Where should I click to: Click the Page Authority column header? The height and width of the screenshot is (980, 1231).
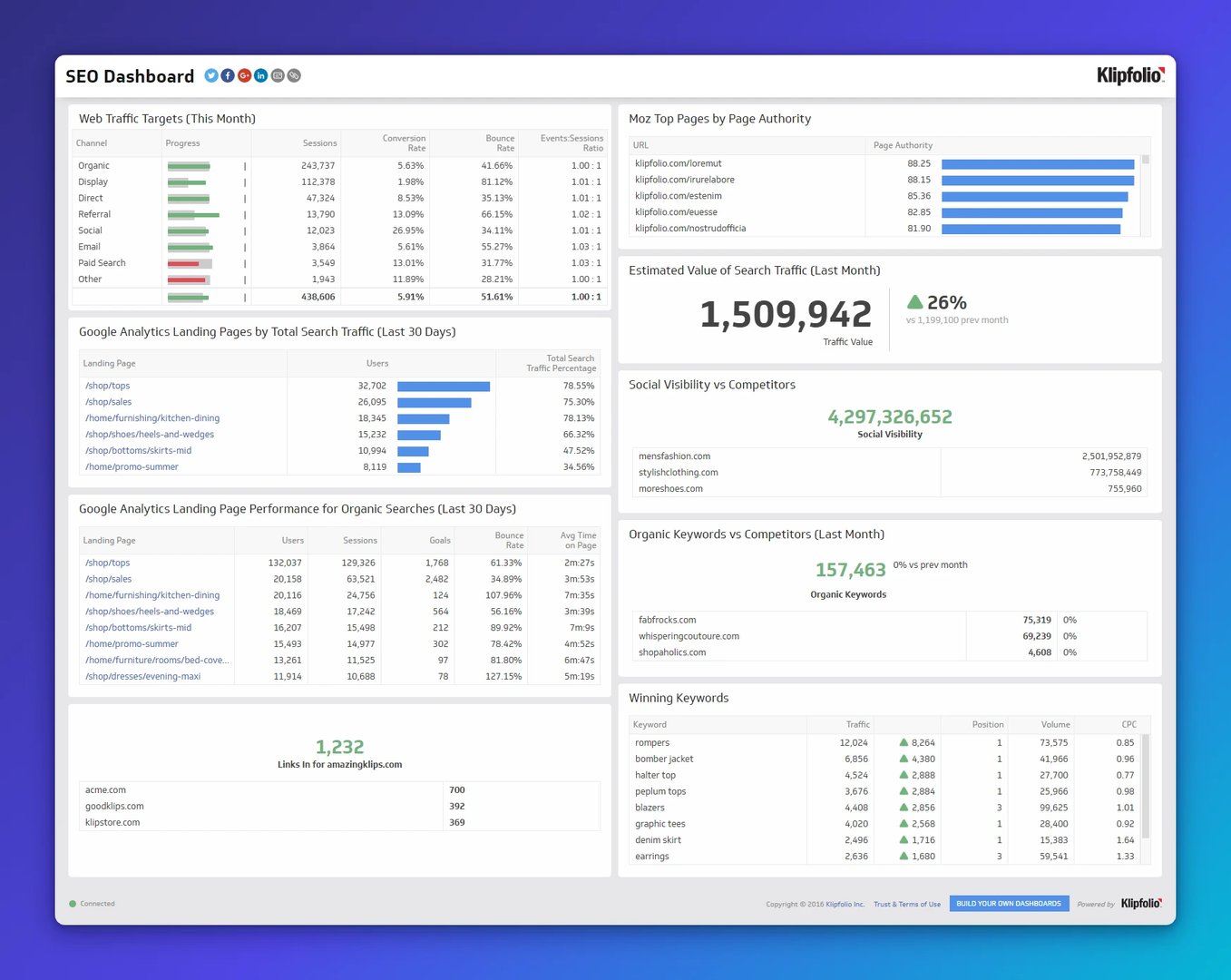pyautogui.click(x=903, y=145)
